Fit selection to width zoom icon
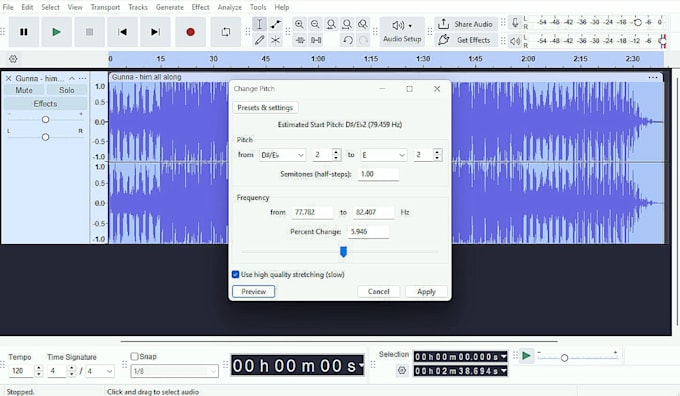Image resolution: width=680 pixels, height=396 pixels. [331, 24]
